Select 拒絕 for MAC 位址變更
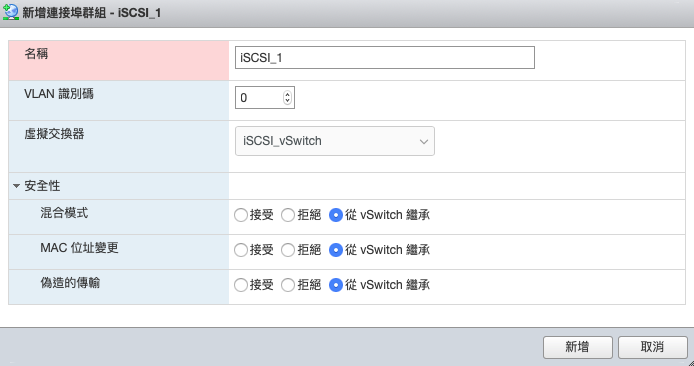694x366 pixels. point(288,250)
